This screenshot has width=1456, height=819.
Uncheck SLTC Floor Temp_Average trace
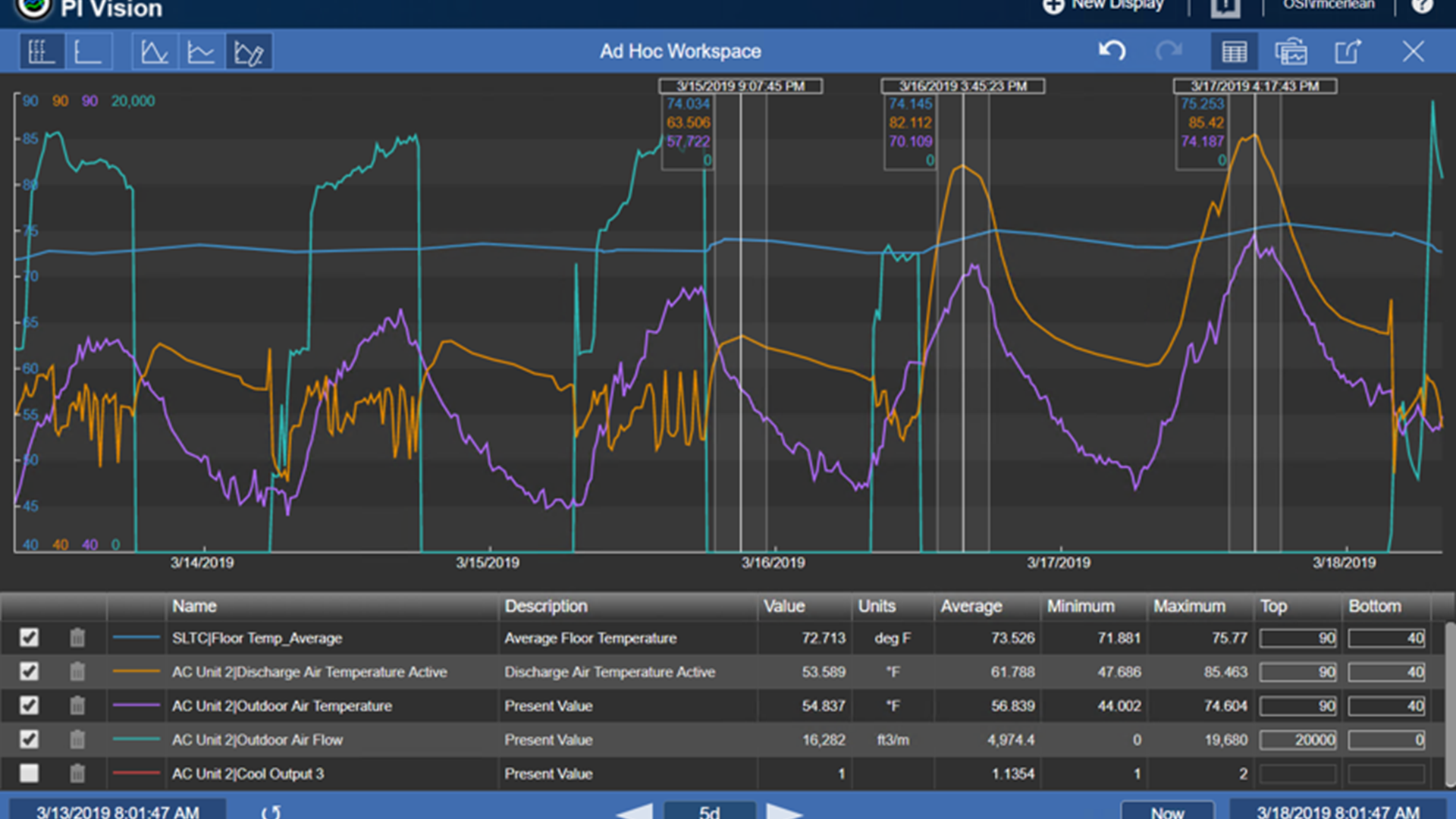[29, 638]
